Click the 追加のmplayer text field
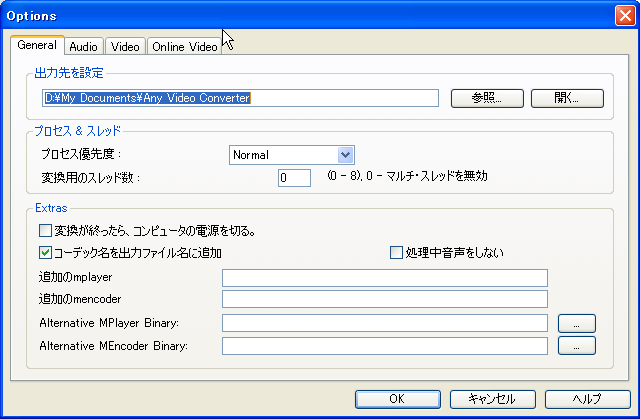The width and height of the screenshot is (640, 419). tap(384, 277)
